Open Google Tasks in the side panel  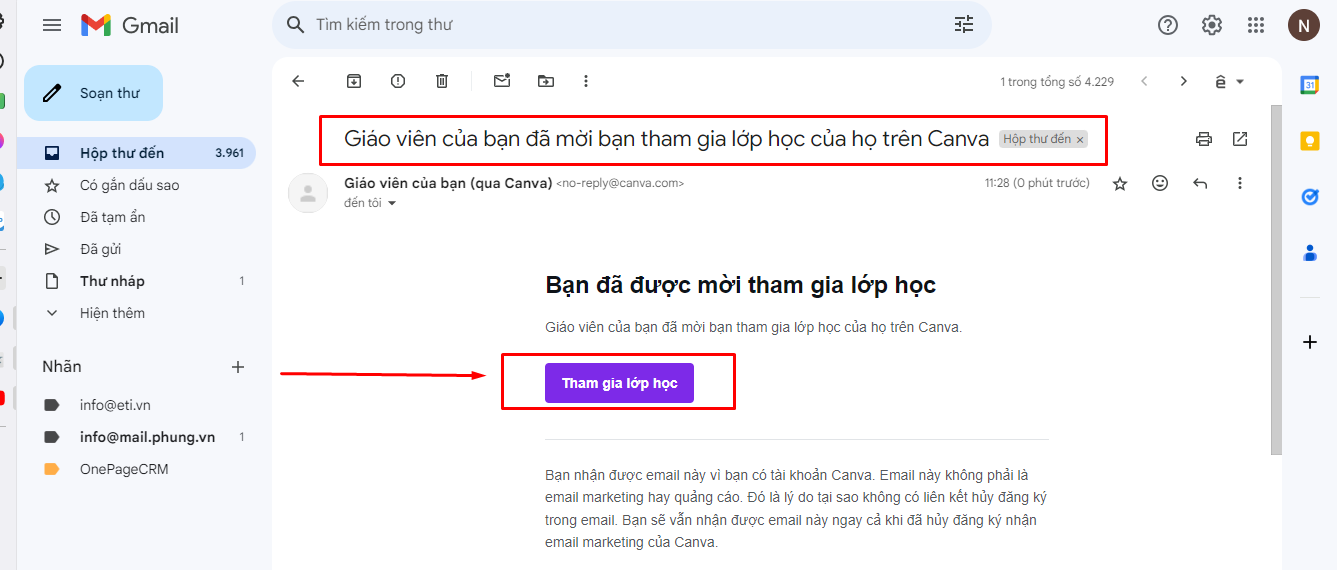pyautogui.click(x=1310, y=197)
